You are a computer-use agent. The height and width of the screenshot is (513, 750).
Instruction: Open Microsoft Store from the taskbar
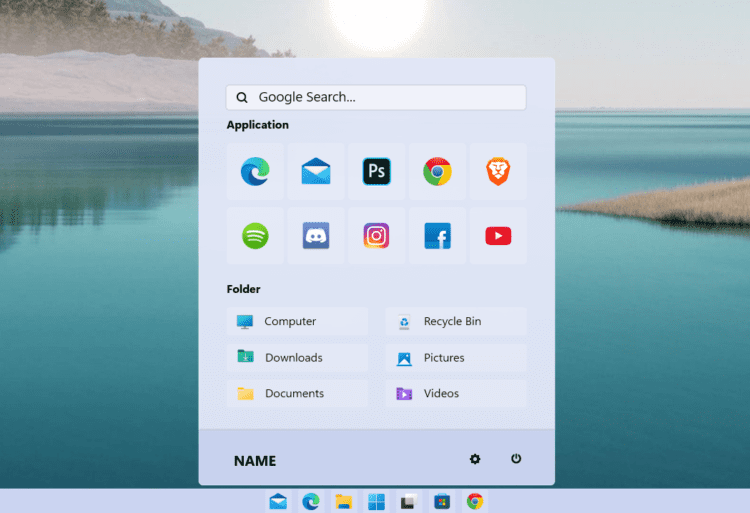click(x=442, y=502)
